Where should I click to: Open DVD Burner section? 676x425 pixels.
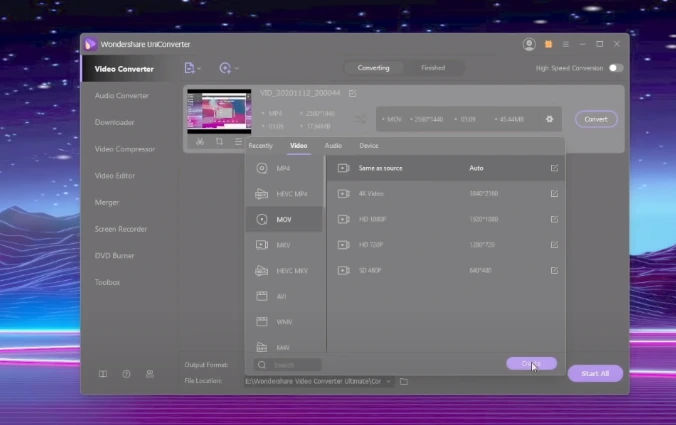pos(114,256)
